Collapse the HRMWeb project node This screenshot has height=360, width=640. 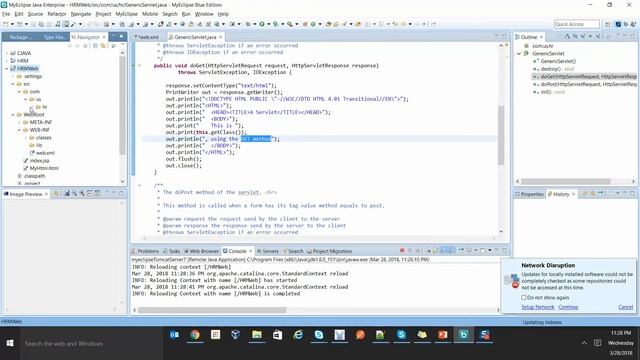[x=7, y=69]
